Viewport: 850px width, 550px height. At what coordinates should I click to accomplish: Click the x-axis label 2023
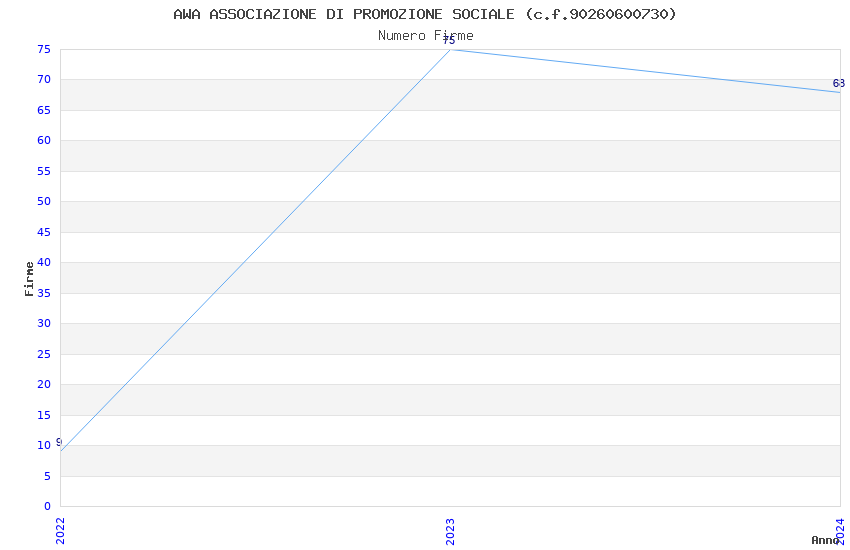pyautogui.click(x=450, y=531)
